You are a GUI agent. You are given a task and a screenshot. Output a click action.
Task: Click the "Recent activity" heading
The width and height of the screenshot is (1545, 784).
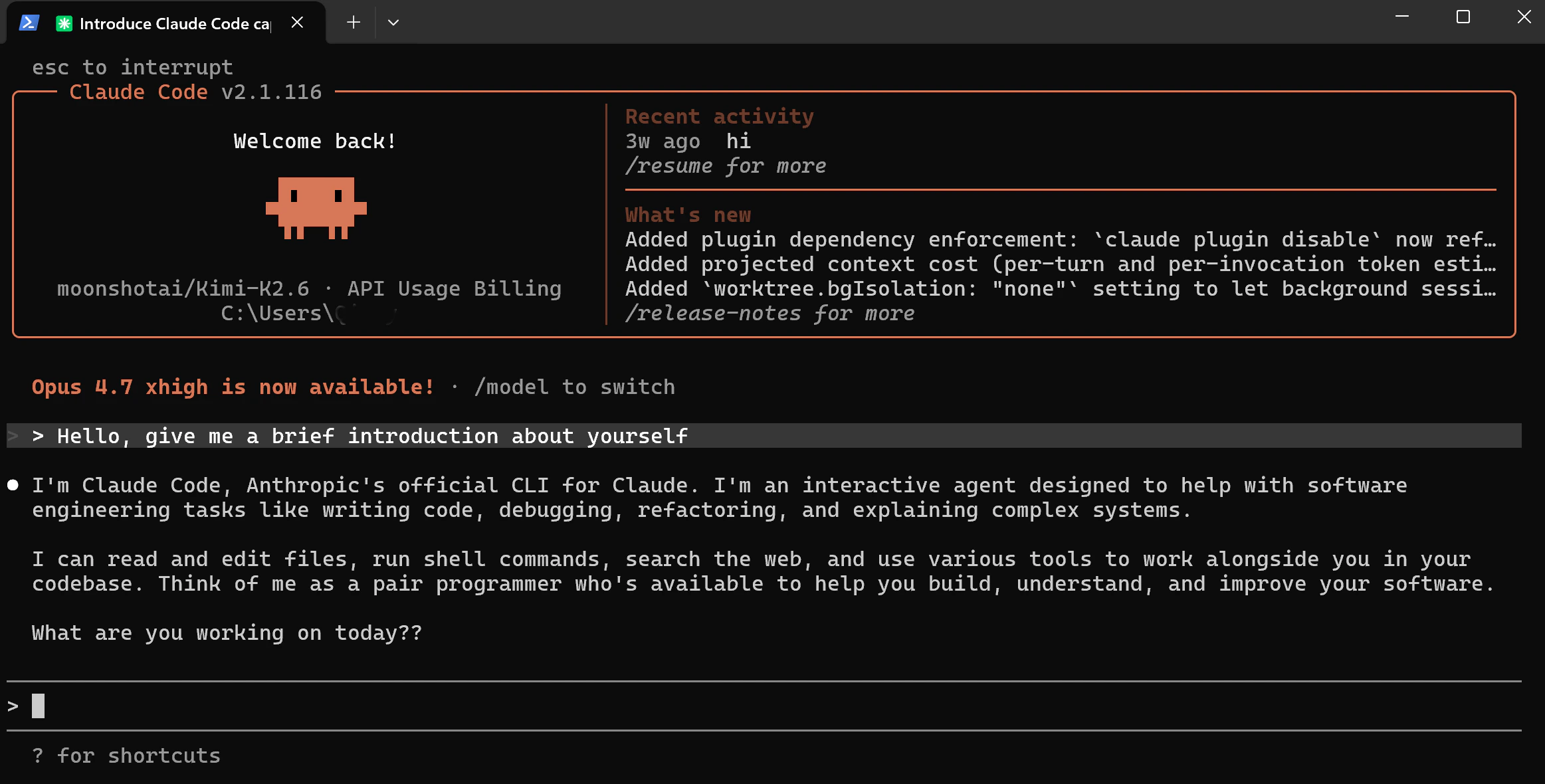click(720, 116)
